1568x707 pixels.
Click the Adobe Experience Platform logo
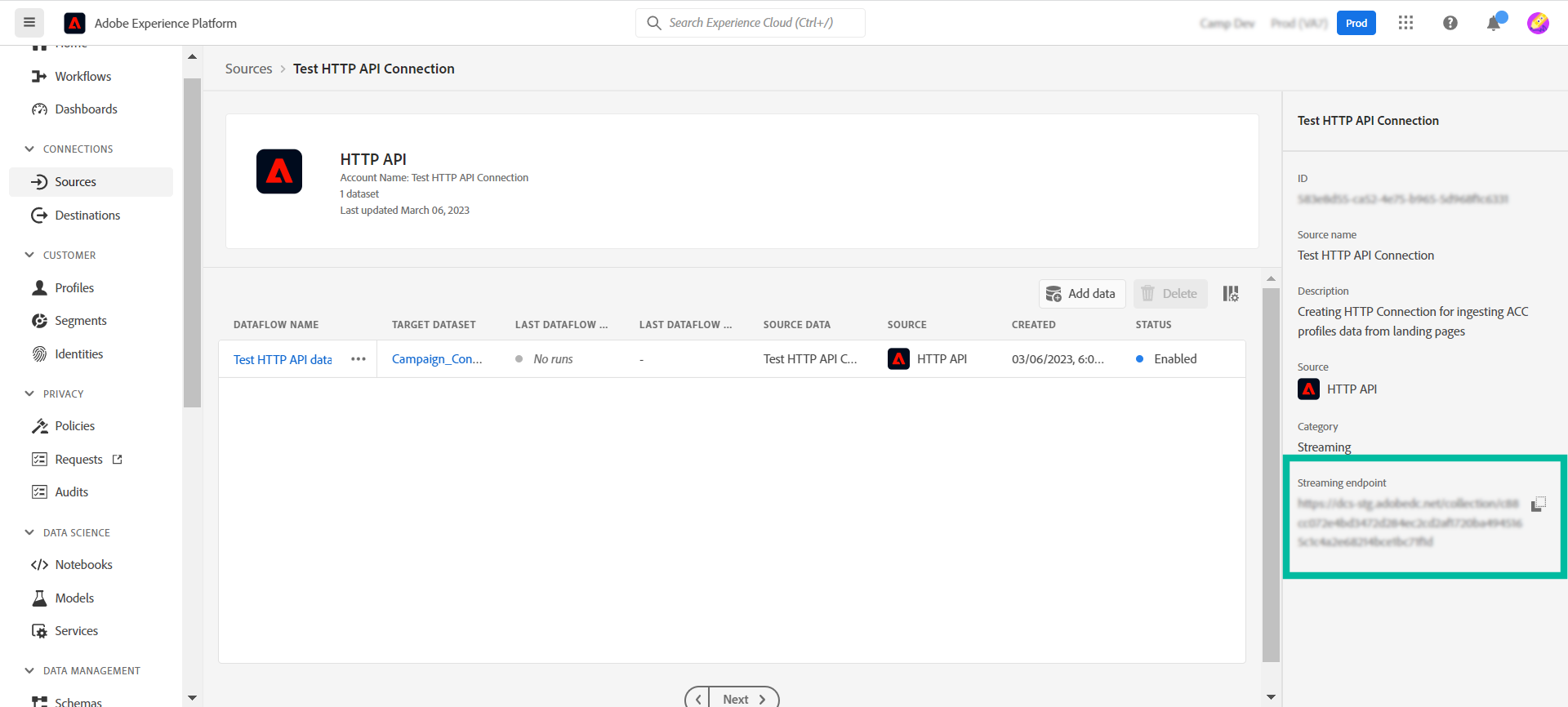tap(74, 23)
